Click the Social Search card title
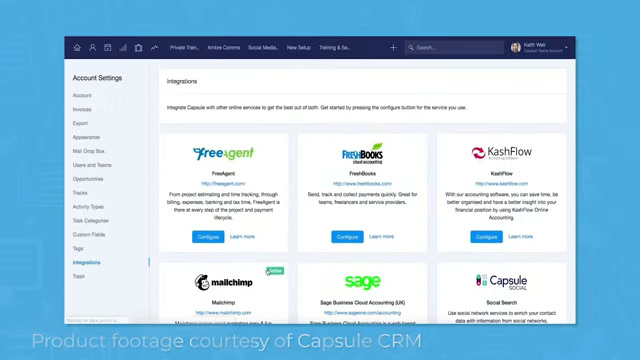The image size is (640, 360). pos(502,302)
